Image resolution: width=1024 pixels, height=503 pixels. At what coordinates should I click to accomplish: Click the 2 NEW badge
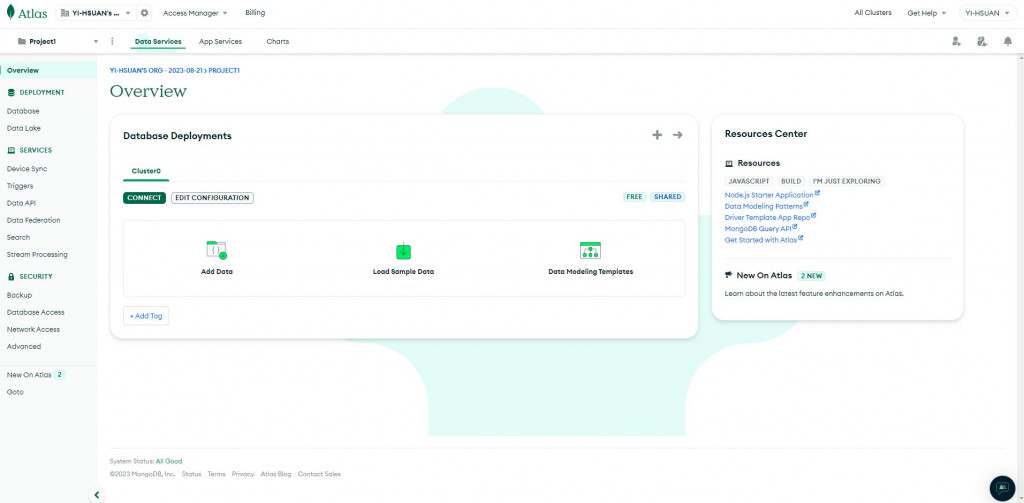[811, 276]
